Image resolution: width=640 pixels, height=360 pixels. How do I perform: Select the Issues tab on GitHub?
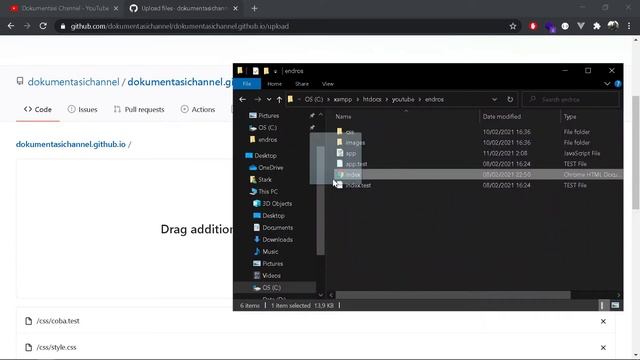tap(82, 109)
